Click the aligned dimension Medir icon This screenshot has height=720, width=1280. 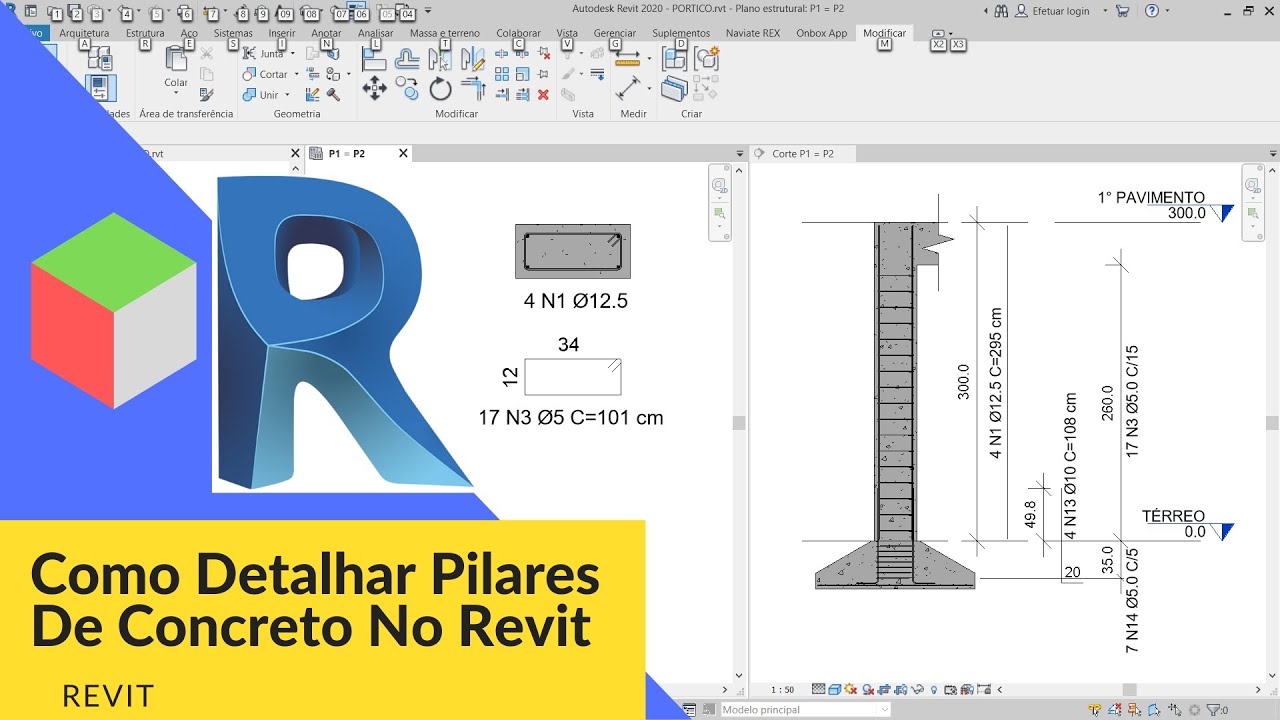click(x=629, y=88)
